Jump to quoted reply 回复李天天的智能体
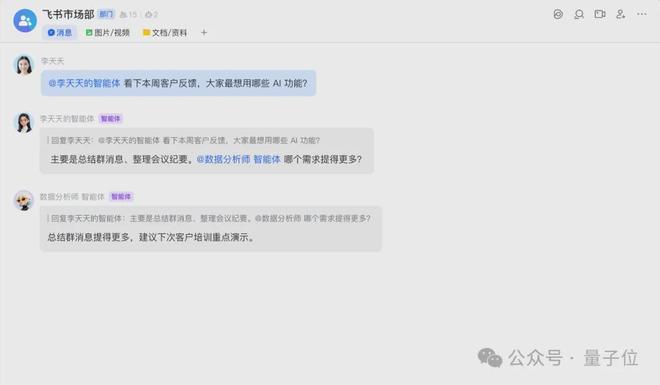Image resolution: width=660 pixels, height=385 pixels. pos(209,218)
